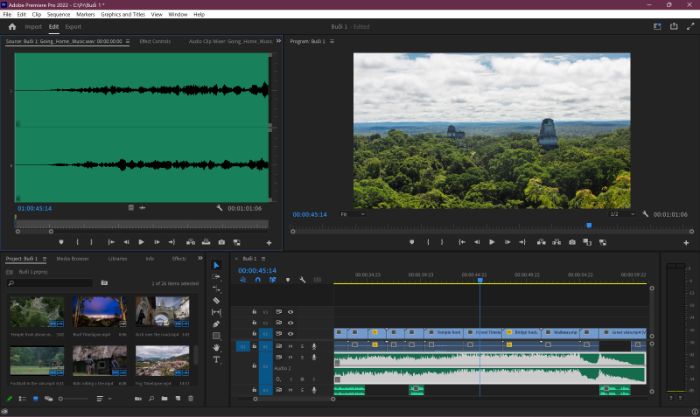This screenshot has width=700, height=417.
Task: Open Project panel hamburger menu
Action: (x=44, y=259)
